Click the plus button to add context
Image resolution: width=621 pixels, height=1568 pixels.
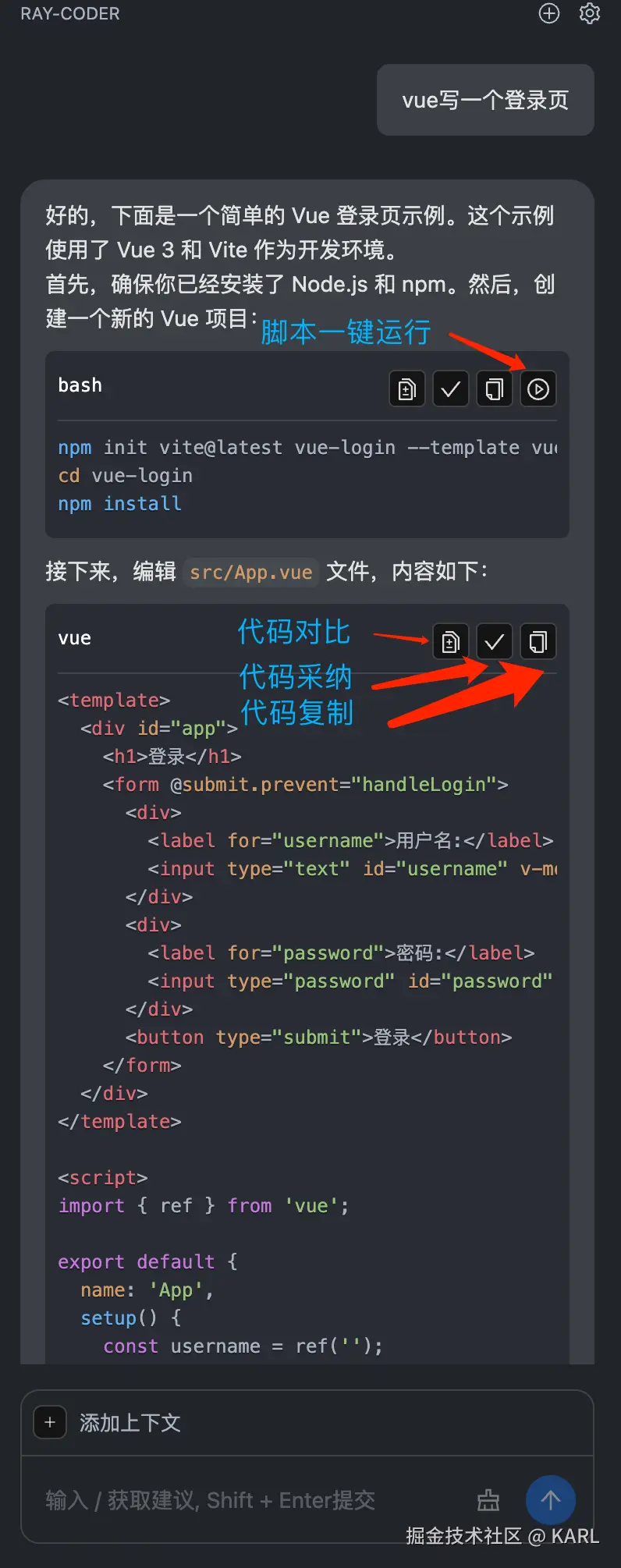tap(50, 1422)
